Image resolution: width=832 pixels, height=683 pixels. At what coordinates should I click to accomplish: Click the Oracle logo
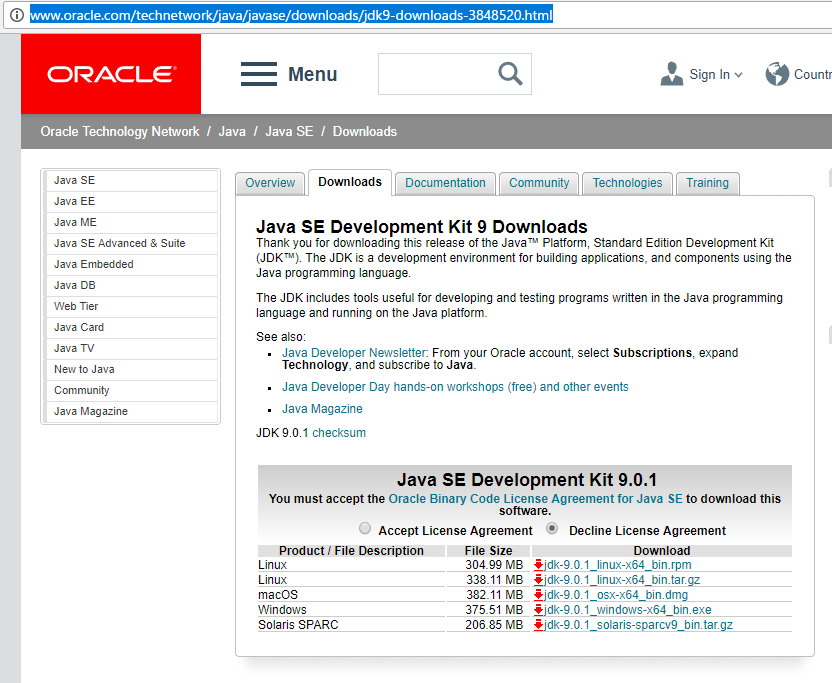(111, 74)
